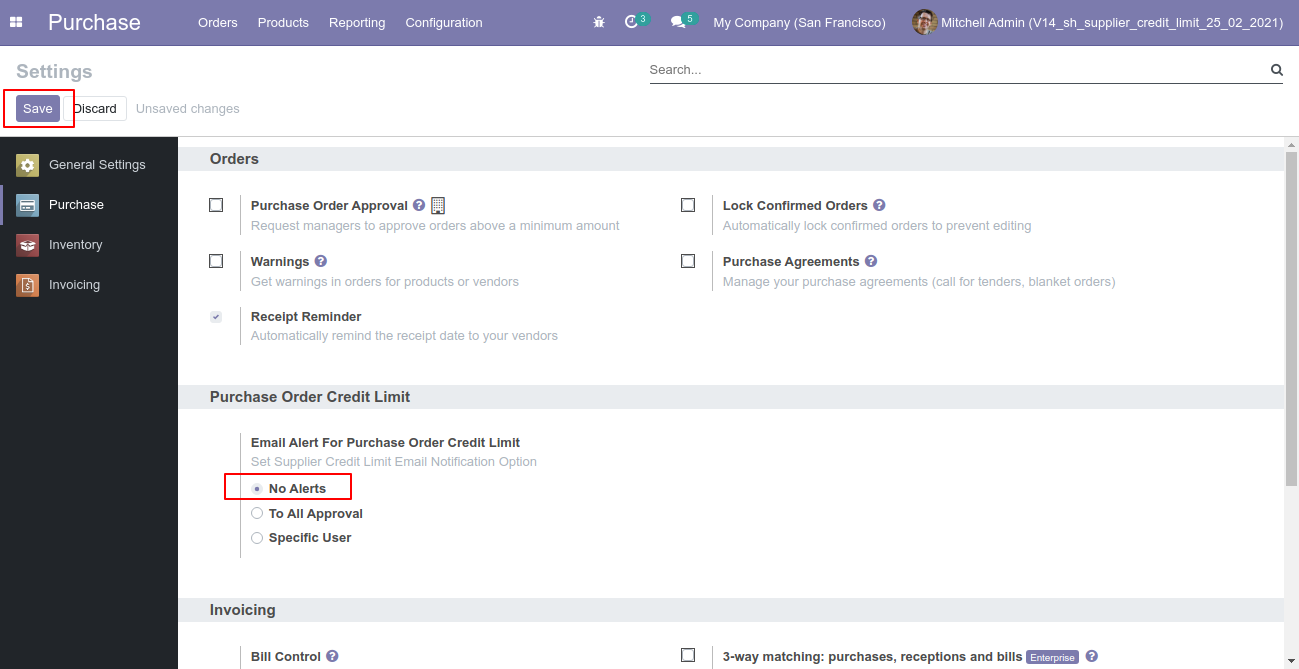Click Email Alert For Purchase Order Credit Limit label
1299x669 pixels.
385,442
